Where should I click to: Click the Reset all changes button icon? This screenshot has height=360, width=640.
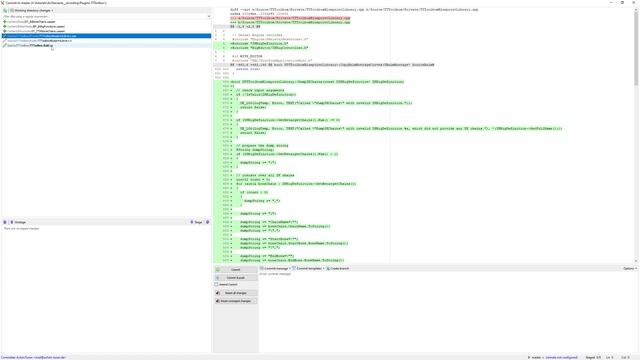click(x=218, y=293)
